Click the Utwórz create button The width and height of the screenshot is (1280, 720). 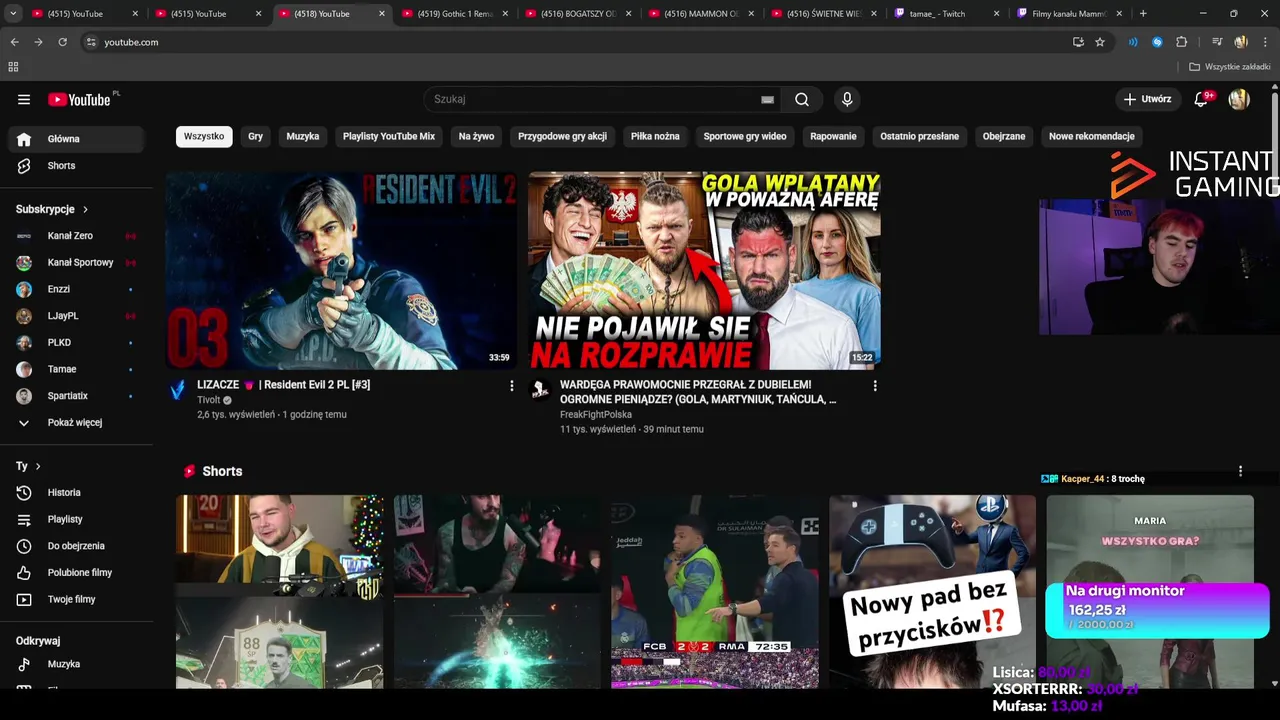1147,99
